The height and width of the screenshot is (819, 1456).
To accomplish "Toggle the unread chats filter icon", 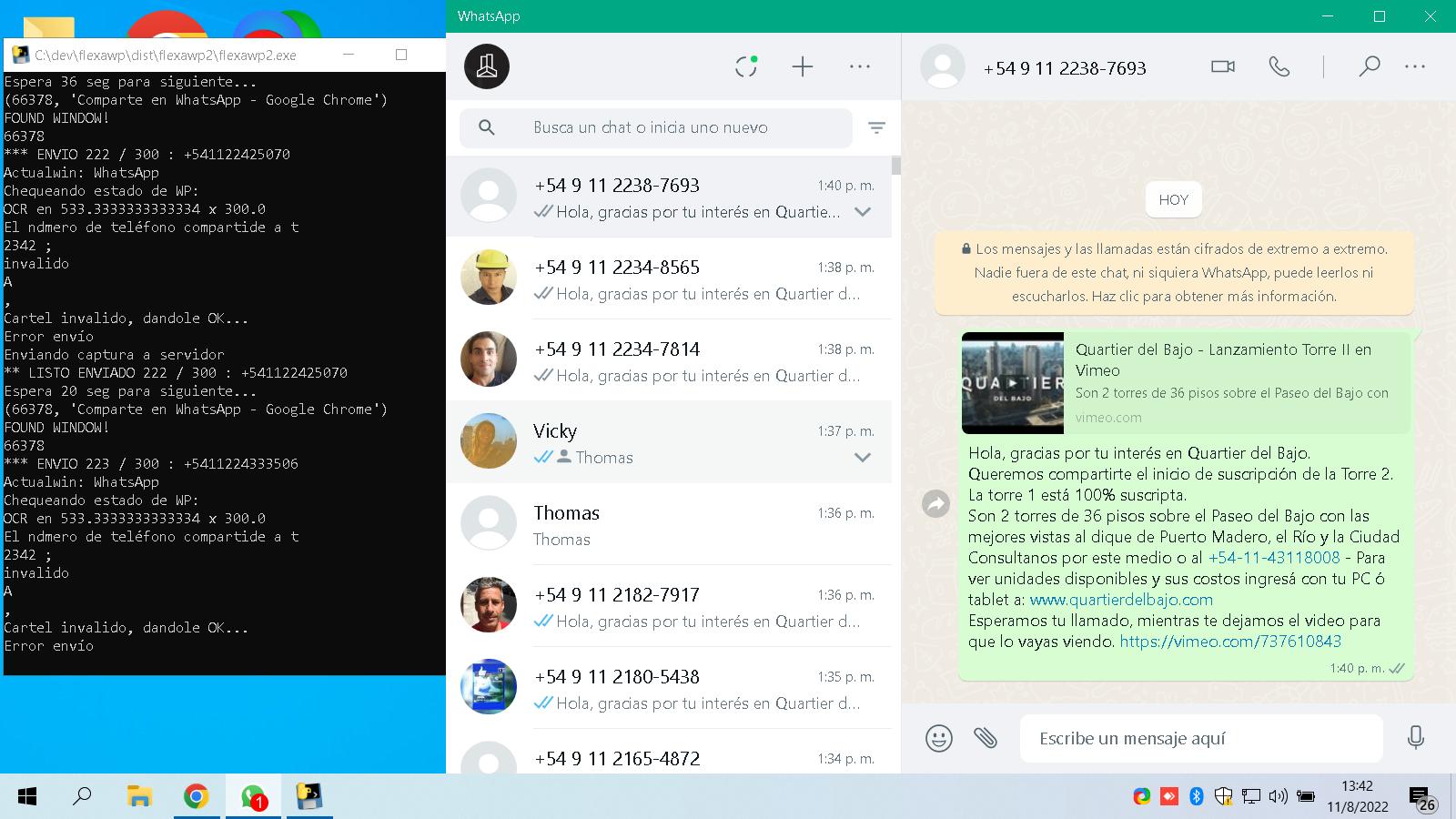I will [876, 127].
